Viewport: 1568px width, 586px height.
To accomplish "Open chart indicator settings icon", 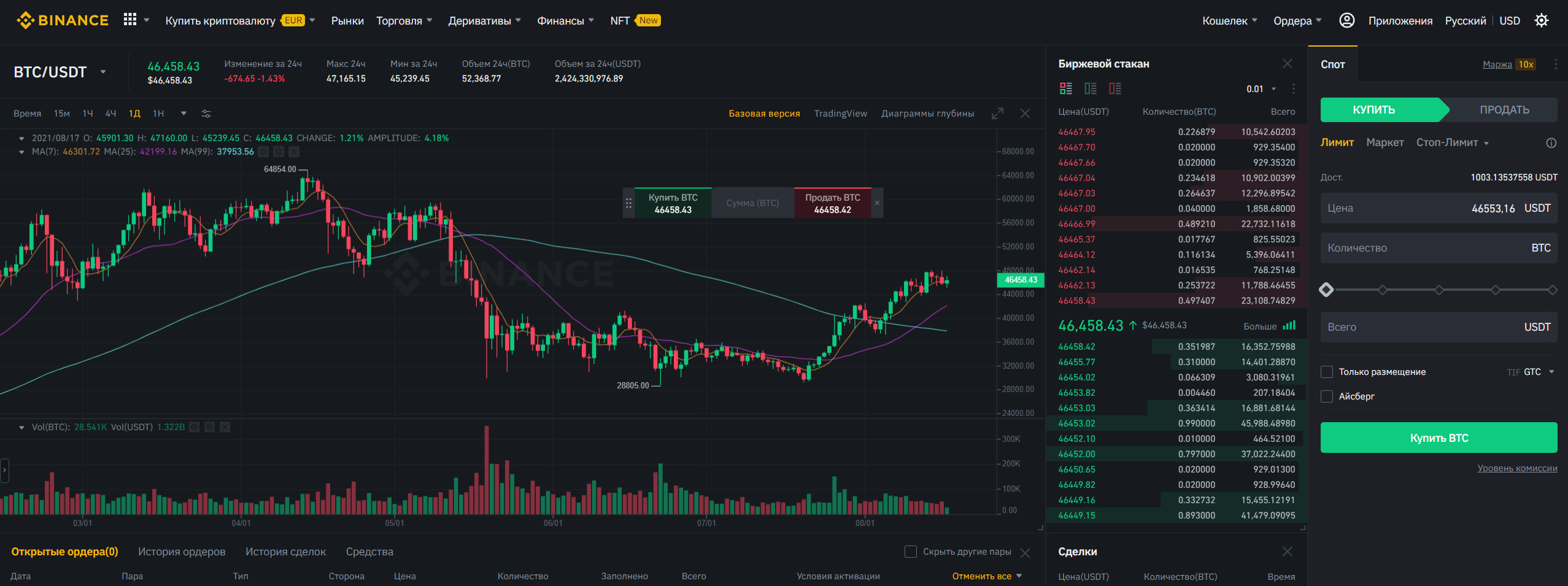I will click(206, 114).
